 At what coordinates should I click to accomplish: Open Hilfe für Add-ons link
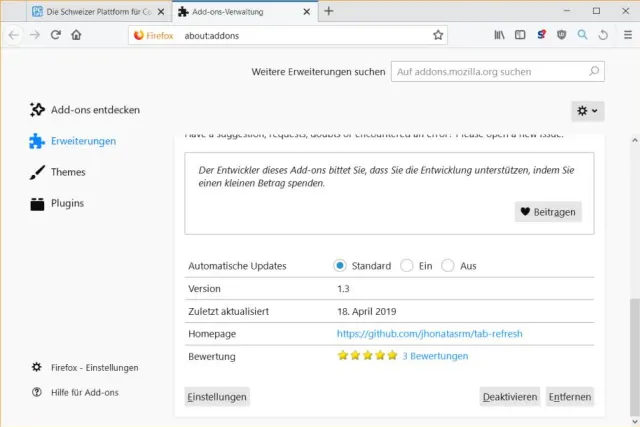pyautogui.click(x=75, y=392)
